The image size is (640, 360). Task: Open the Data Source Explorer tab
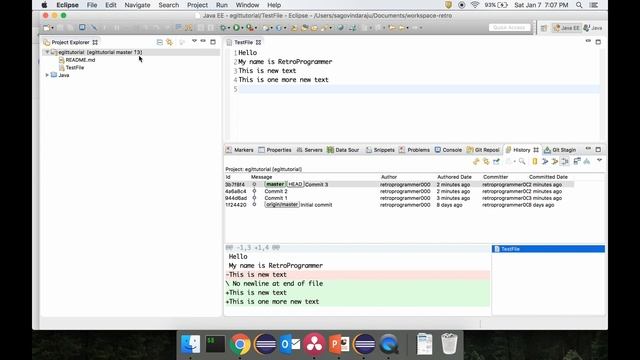click(343, 150)
